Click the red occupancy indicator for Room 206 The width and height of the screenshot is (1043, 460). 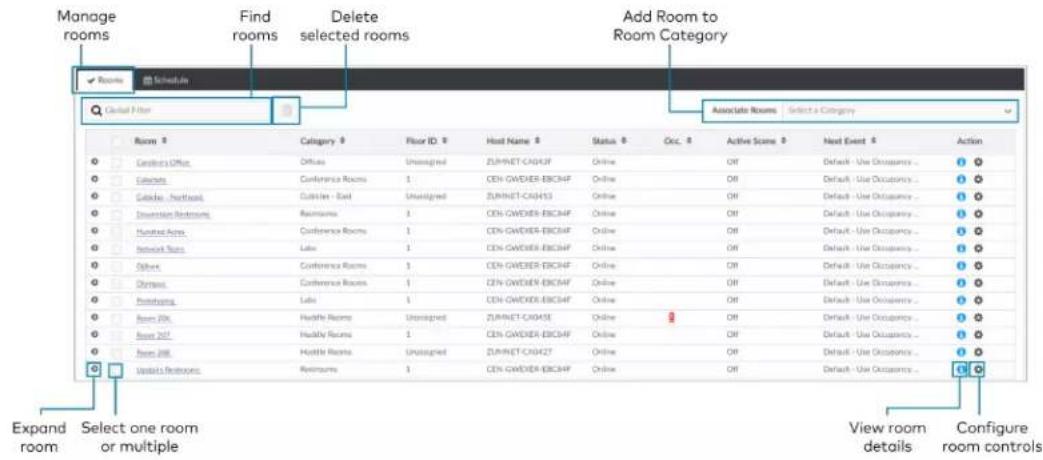[x=670, y=318]
